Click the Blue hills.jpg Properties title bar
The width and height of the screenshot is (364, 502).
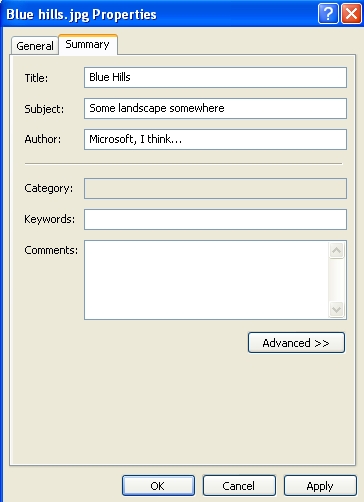point(158,14)
